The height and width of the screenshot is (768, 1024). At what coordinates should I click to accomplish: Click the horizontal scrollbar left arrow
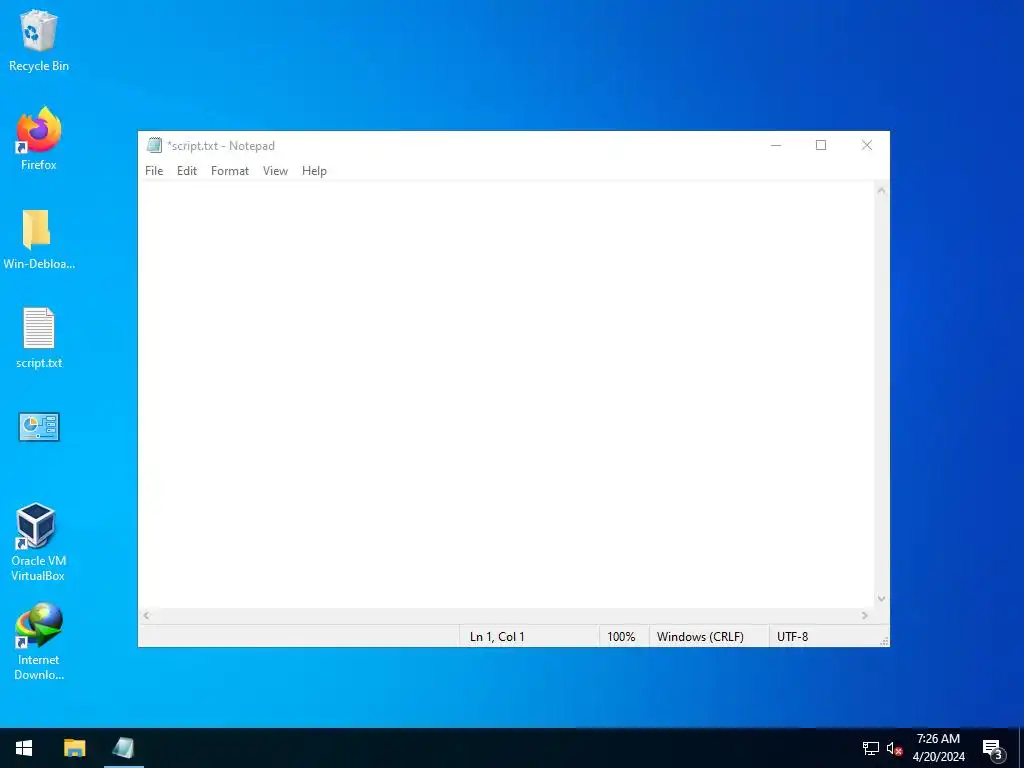147,615
